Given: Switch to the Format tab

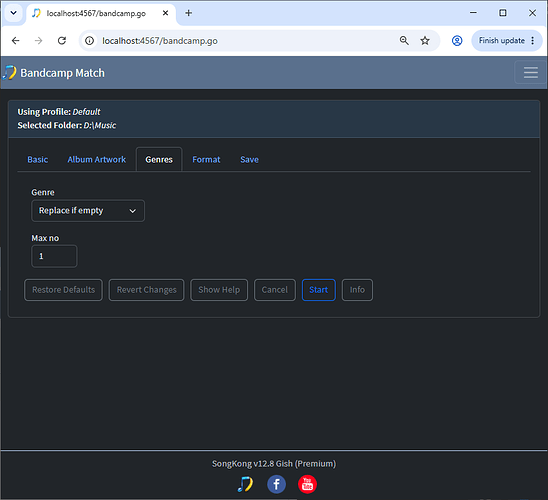Looking at the screenshot, I should (x=206, y=160).
